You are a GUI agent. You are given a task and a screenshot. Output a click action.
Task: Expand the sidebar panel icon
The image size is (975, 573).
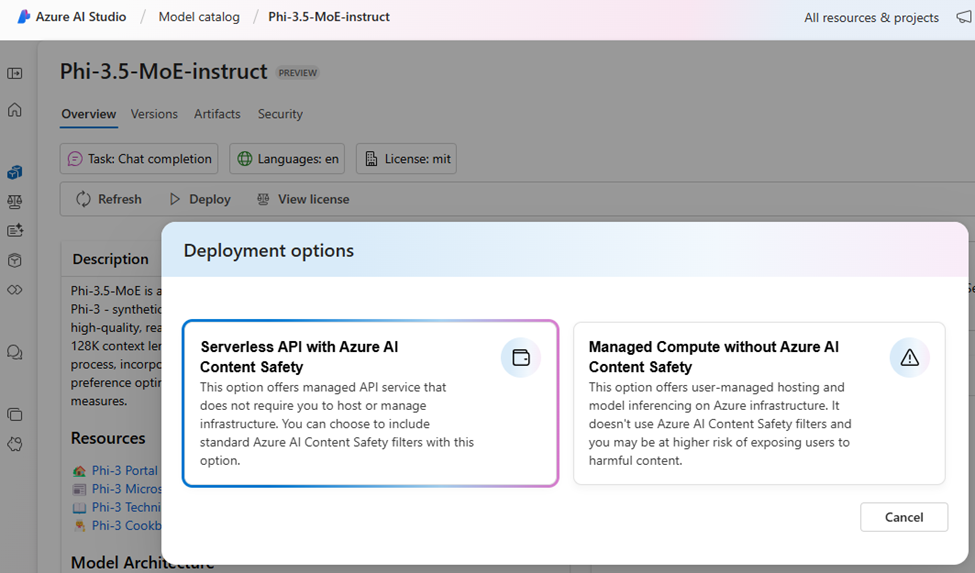point(15,73)
